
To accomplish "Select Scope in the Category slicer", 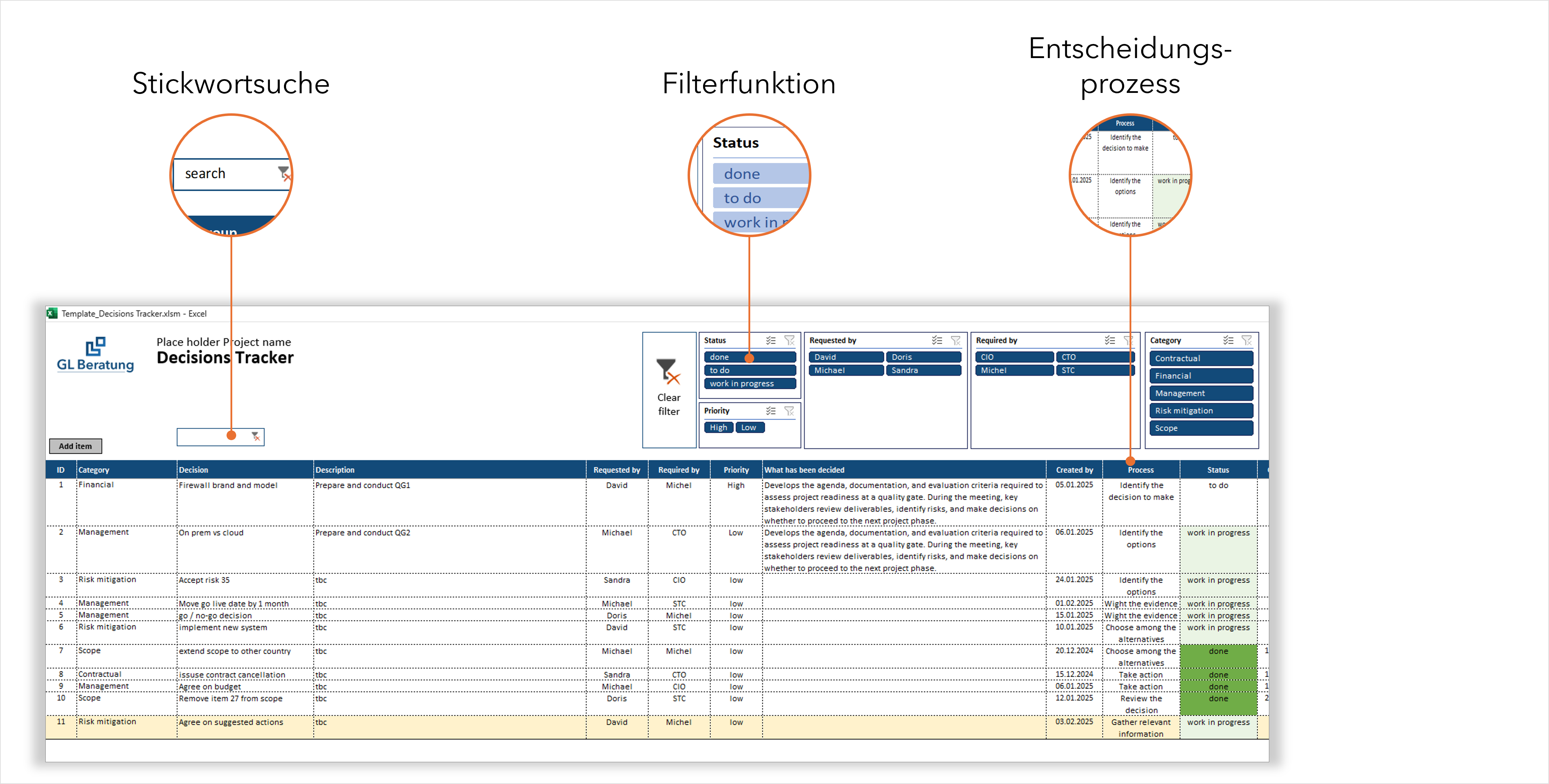I will tap(1201, 428).
